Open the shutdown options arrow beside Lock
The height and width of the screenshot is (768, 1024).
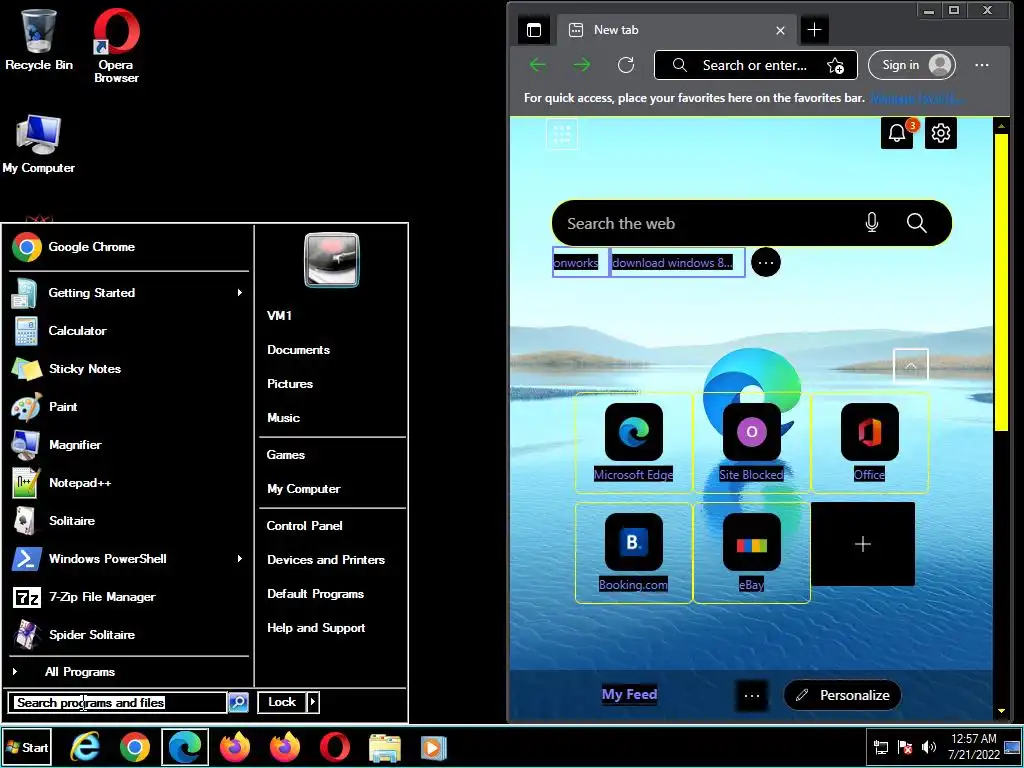pos(313,702)
